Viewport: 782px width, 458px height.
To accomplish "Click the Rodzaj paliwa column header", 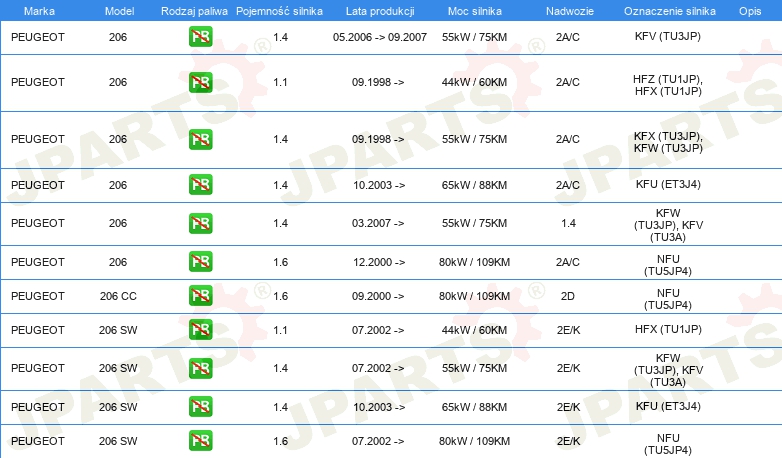I will (x=194, y=11).
